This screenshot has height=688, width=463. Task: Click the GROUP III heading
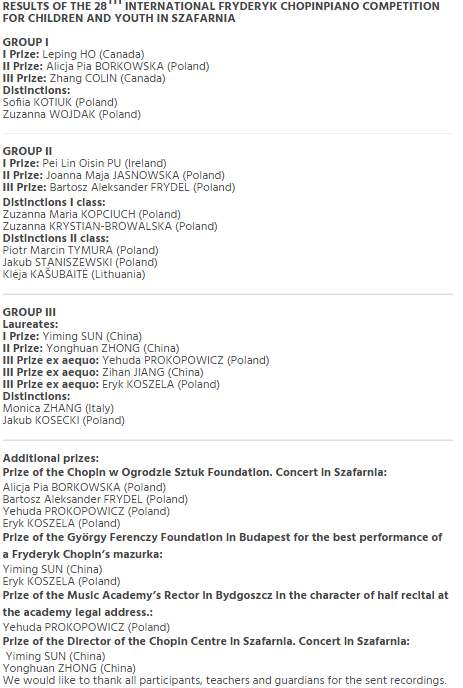click(29, 312)
